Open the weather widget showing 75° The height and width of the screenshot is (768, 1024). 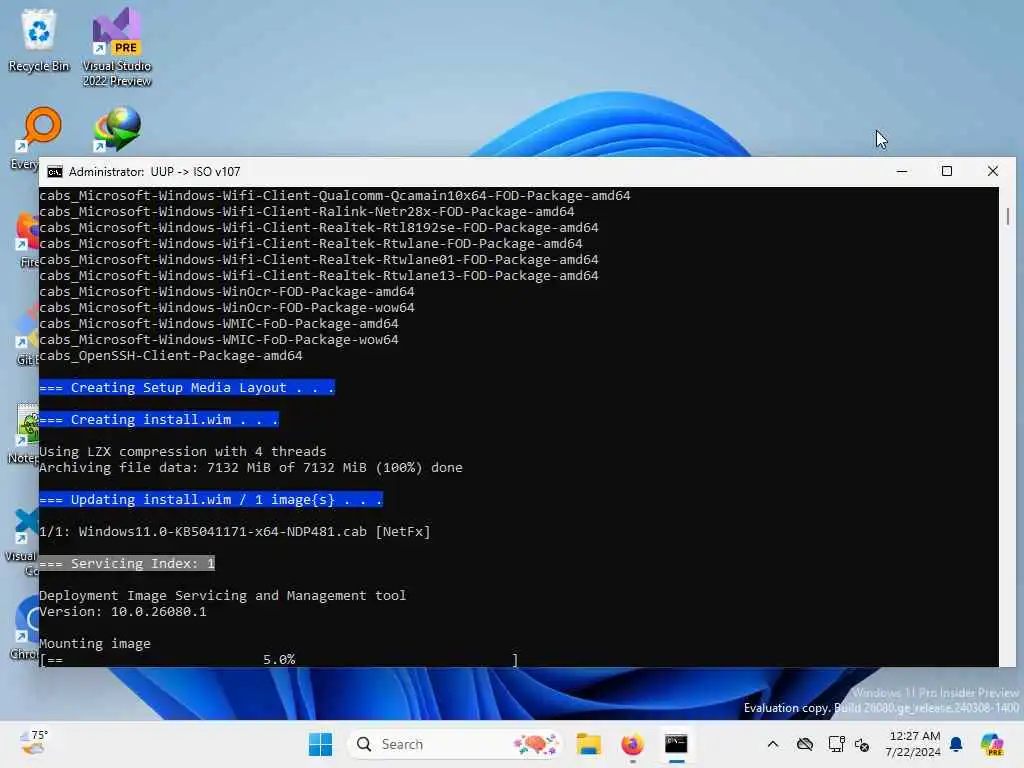pos(34,743)
